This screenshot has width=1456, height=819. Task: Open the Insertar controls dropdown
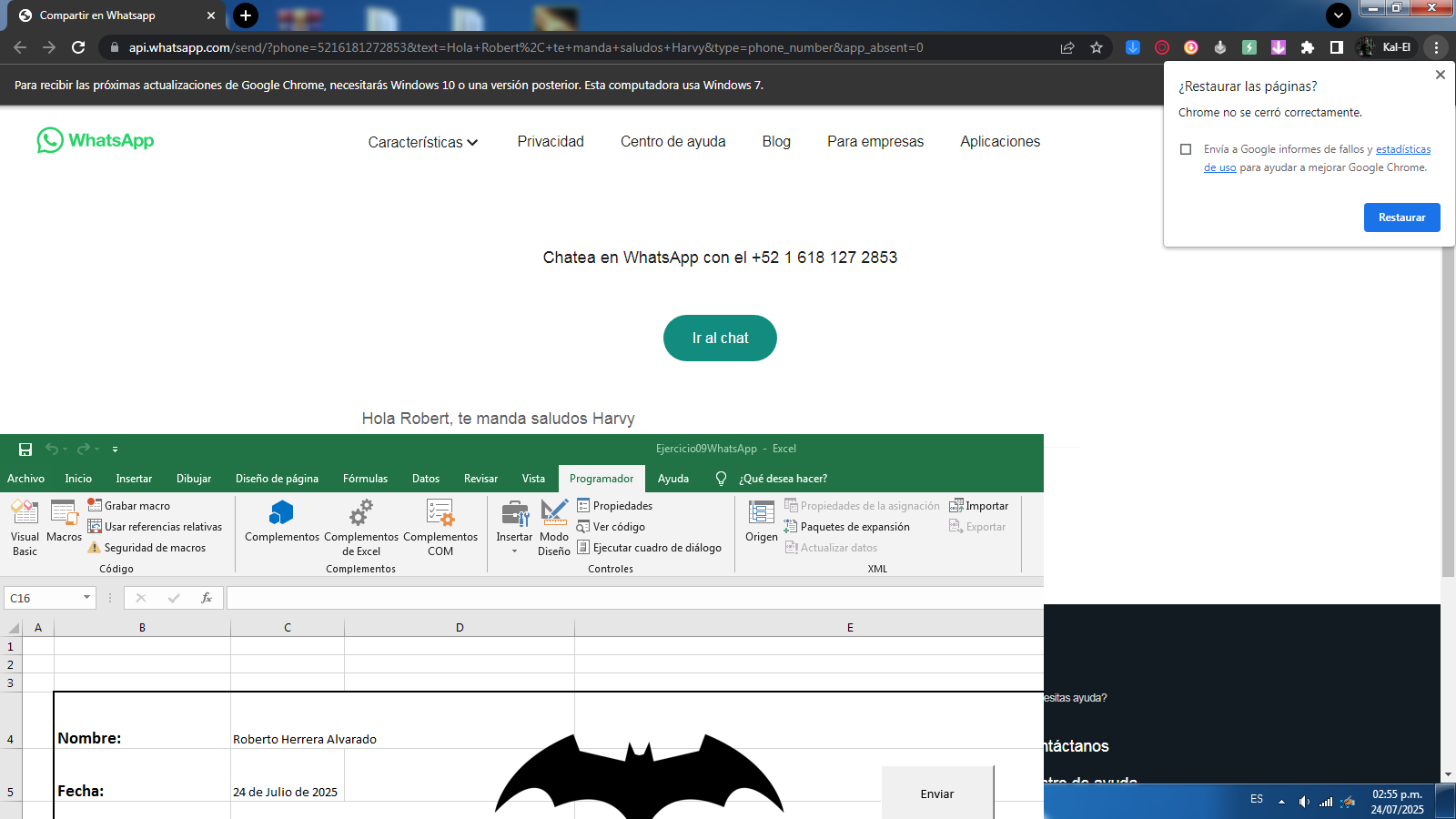coord(514,528)
